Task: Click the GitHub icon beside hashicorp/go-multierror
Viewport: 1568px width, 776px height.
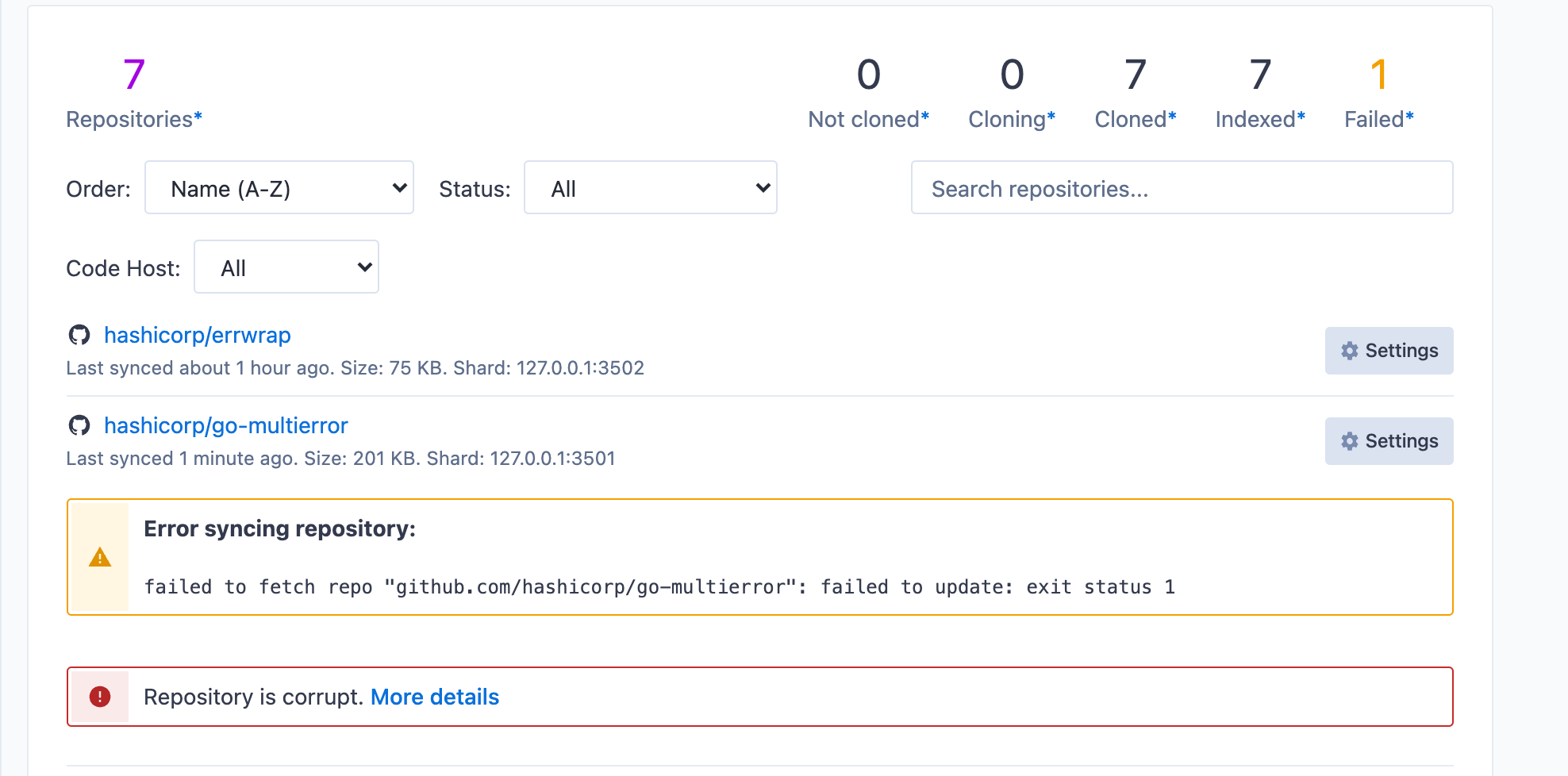Action: pos(79,425)
